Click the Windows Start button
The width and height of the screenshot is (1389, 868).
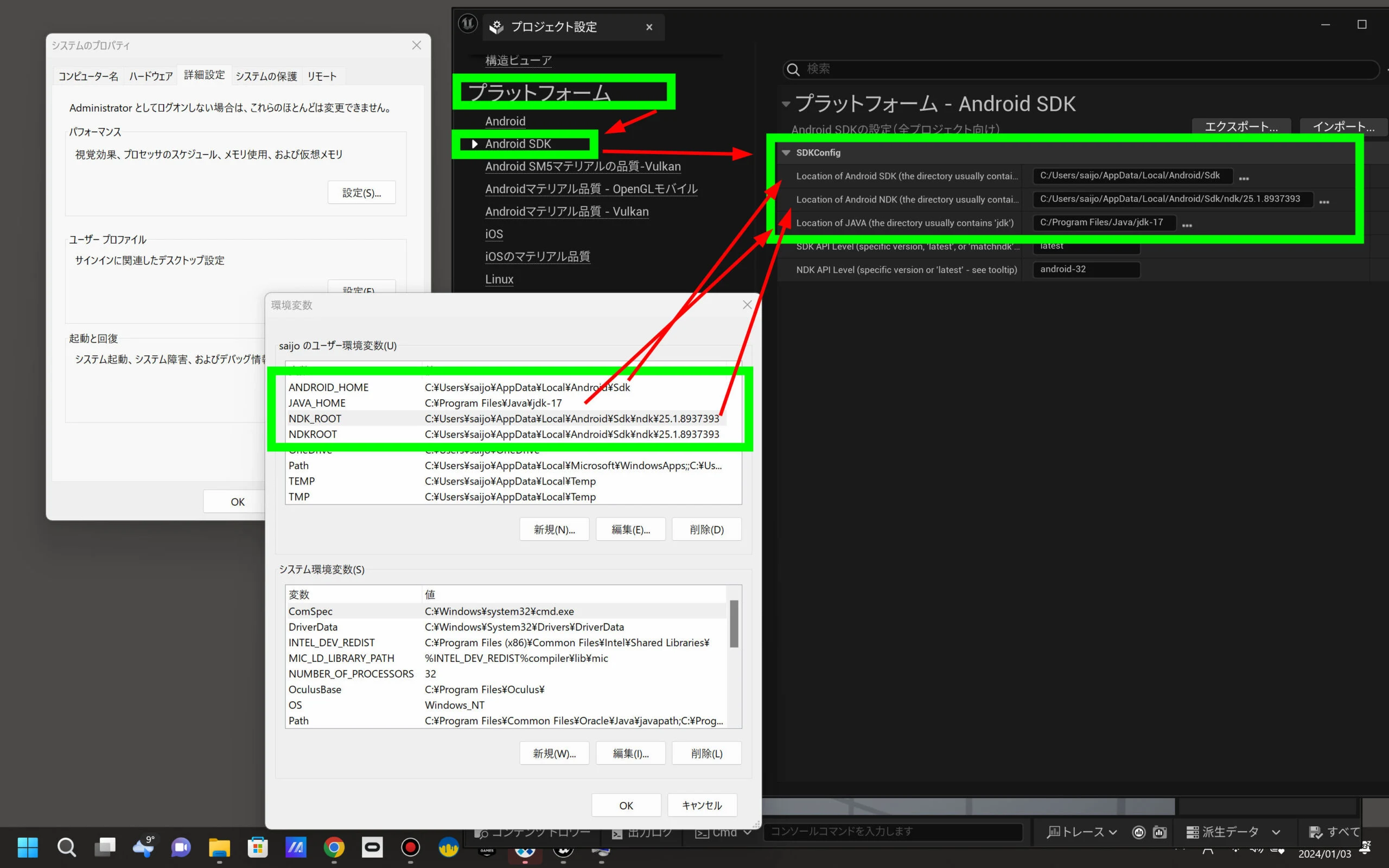(x=28, y=847)
